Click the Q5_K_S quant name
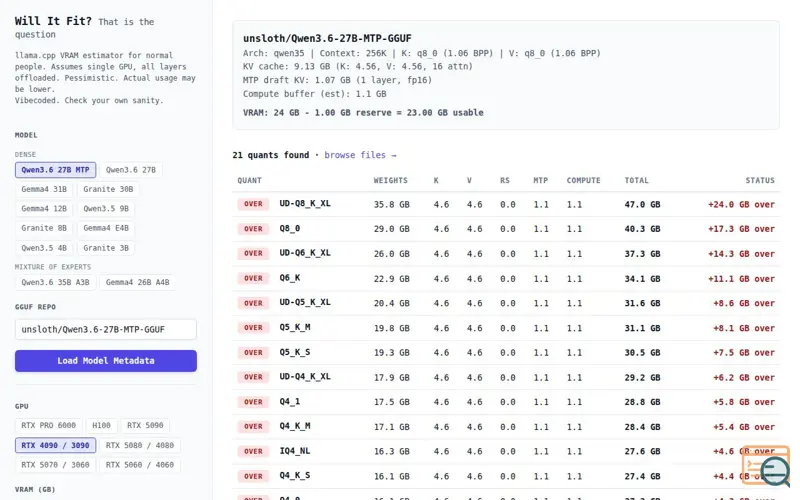800x500 pixels. 294,352
